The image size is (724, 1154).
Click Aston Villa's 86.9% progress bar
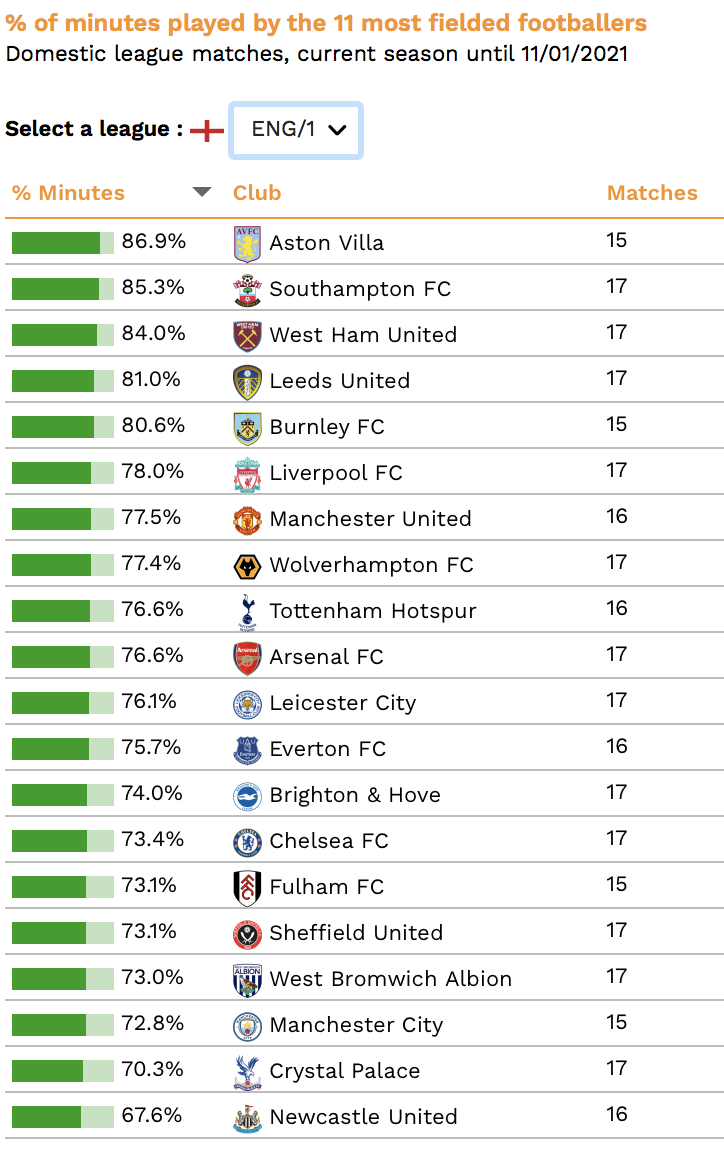(63, 243)
